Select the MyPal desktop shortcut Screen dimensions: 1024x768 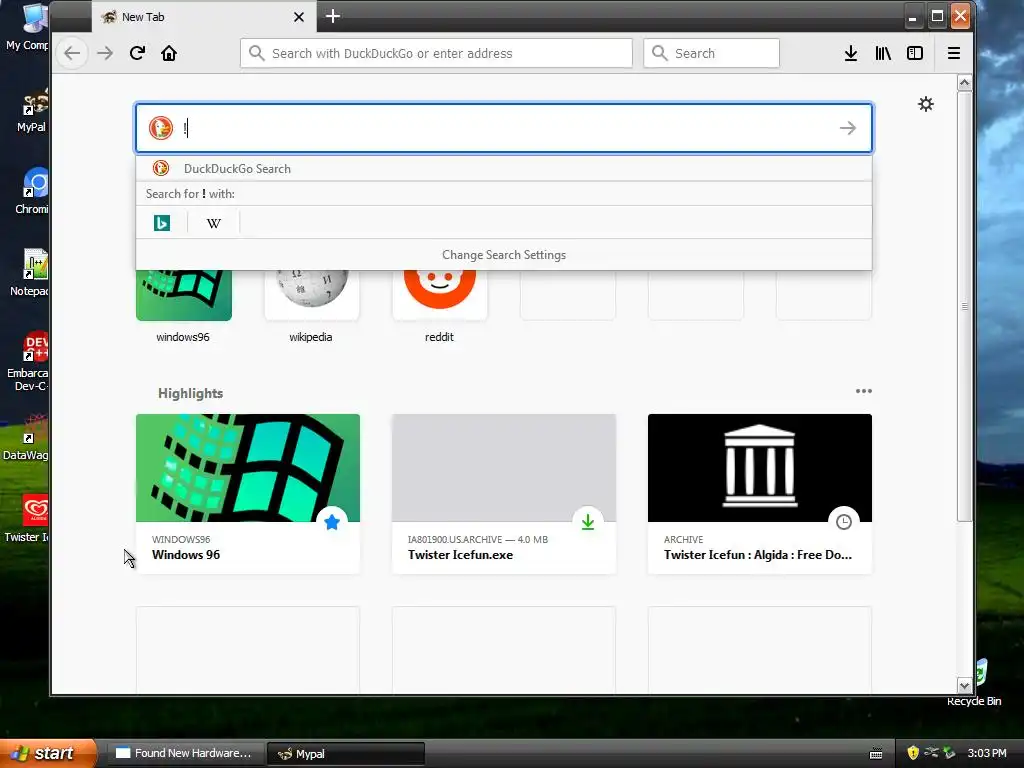coord(33,111)
